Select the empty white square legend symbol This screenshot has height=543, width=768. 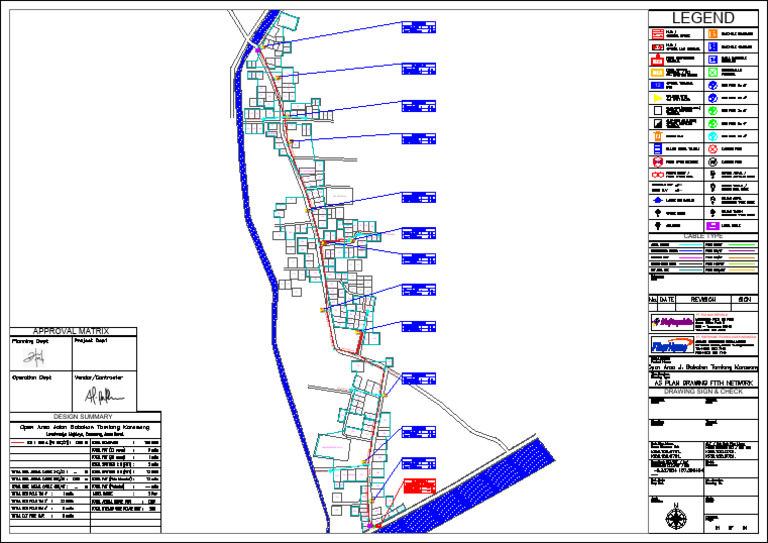tap(658, 110)
